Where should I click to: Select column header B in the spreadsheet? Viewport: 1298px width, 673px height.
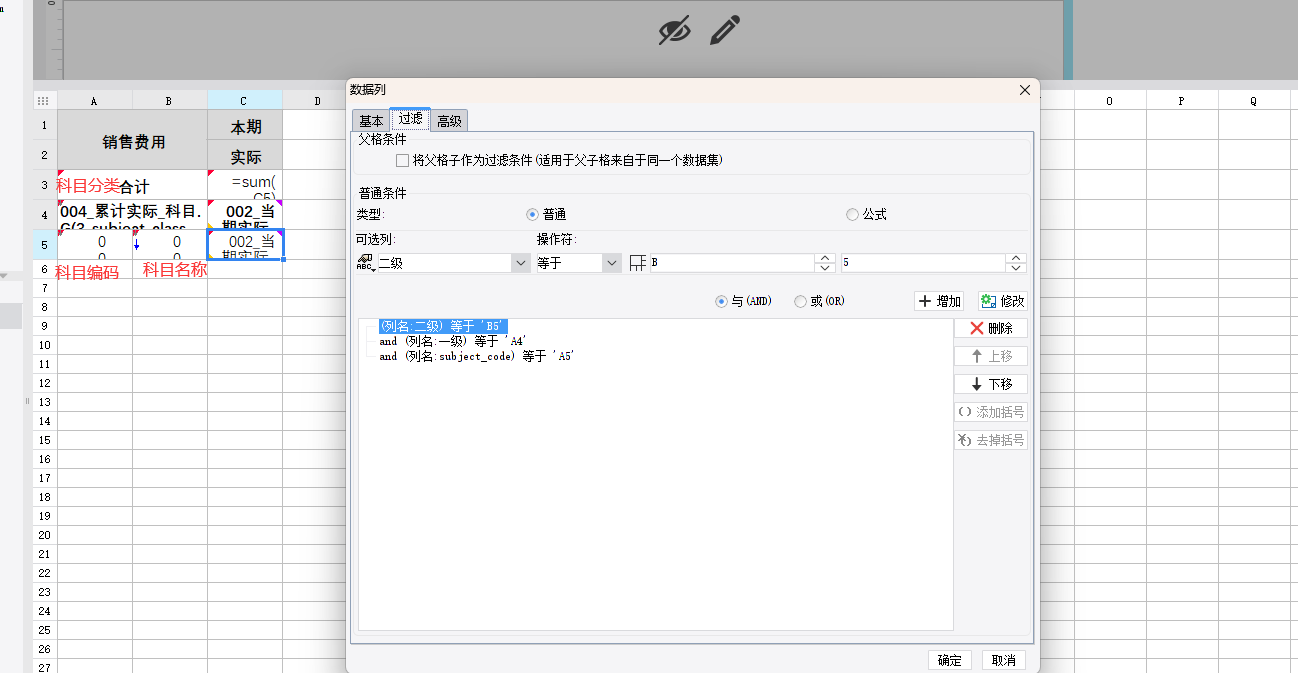click(x=169, y=101)
